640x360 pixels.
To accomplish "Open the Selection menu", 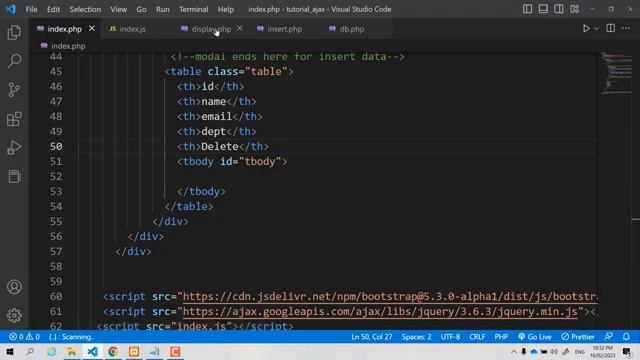I will click(x=85, y=9).
